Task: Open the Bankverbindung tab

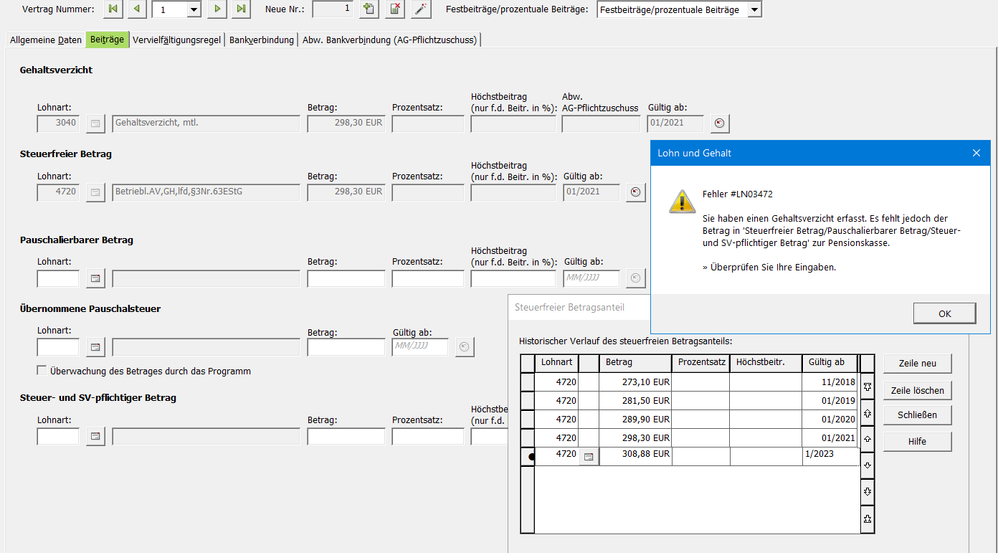Action: (x=262, y=40)
